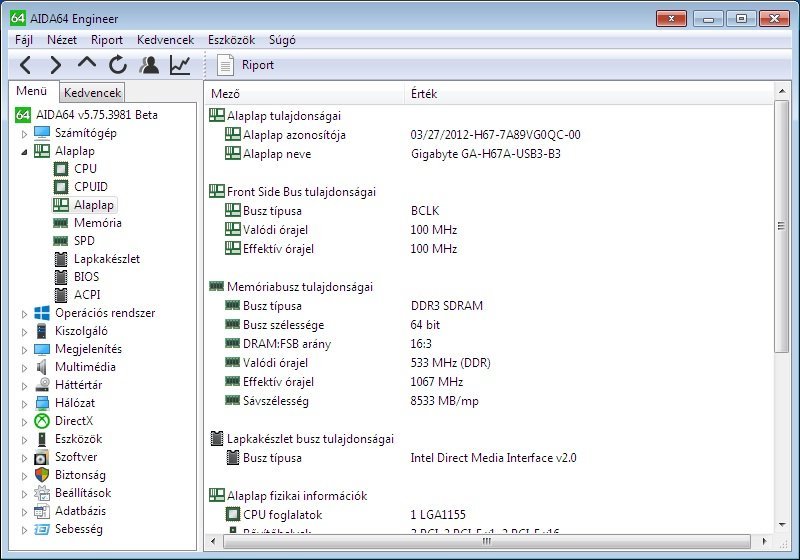
Task: Click the Háttértár drive icon
Action: [x=42, y=385]
